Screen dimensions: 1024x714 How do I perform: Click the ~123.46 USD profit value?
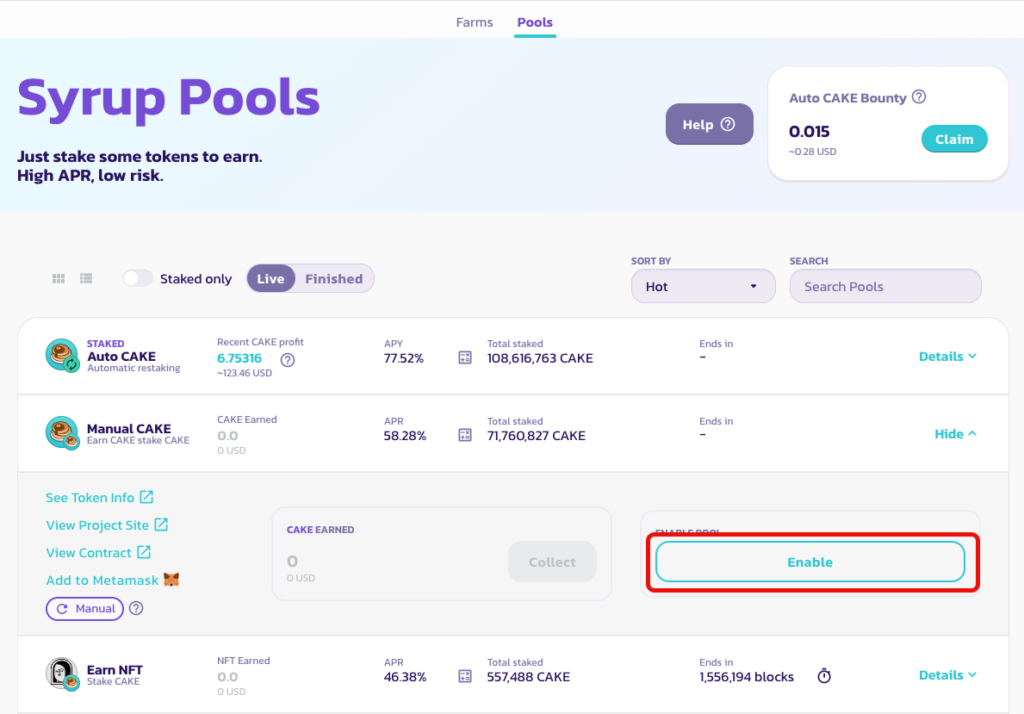[x=244, y=373]
